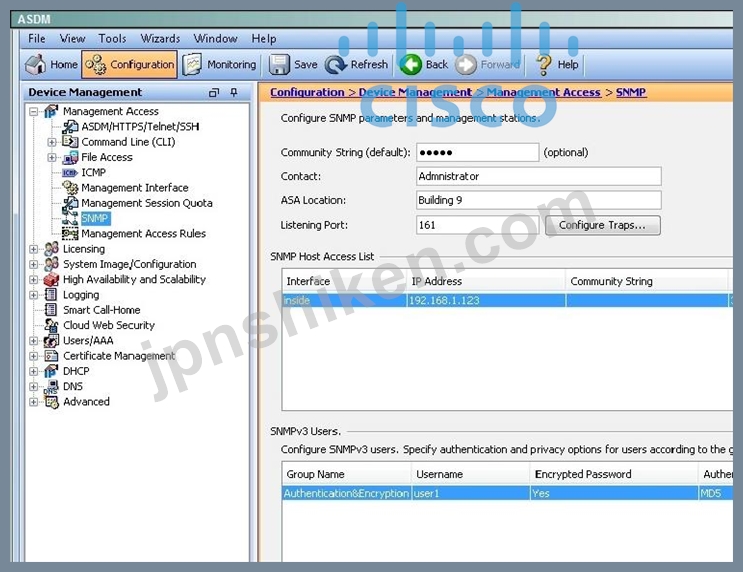Expand the DHCP node
743x572 pixels.
pyautogui.click(x=34, y=371)
